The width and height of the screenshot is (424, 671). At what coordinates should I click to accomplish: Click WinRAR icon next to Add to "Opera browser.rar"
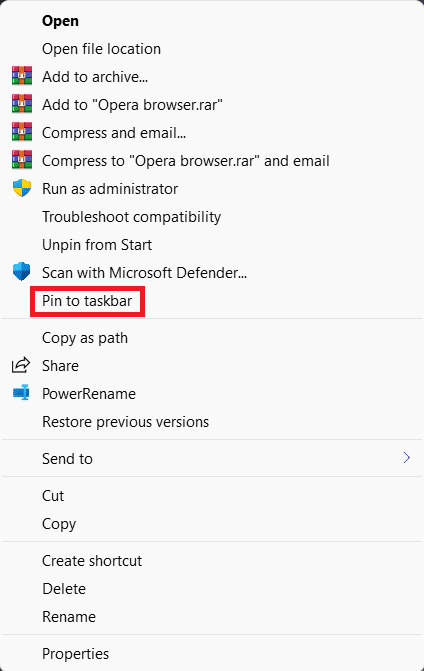point(22,104)
